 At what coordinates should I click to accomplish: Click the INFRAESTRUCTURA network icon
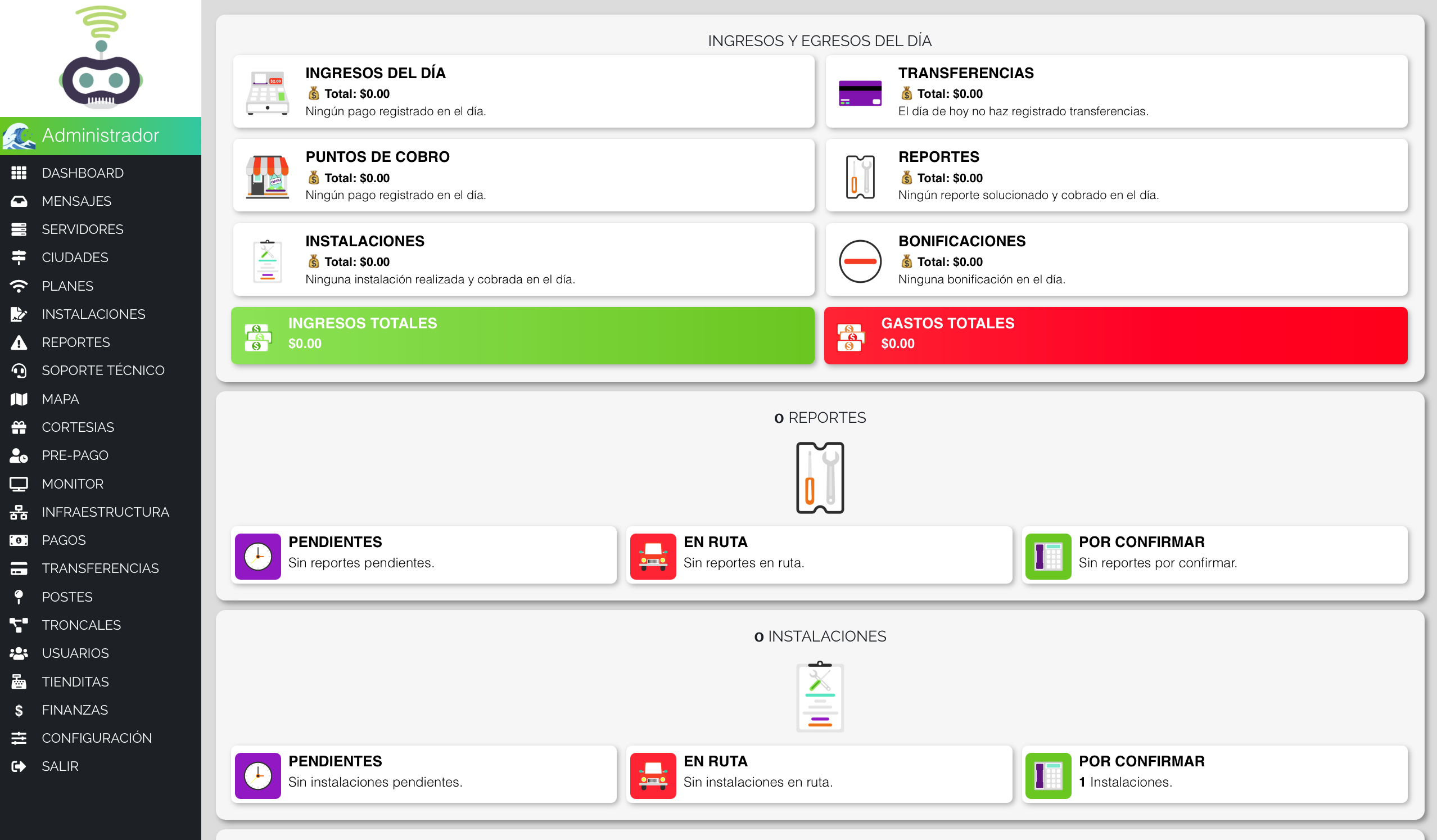[19, 512]
